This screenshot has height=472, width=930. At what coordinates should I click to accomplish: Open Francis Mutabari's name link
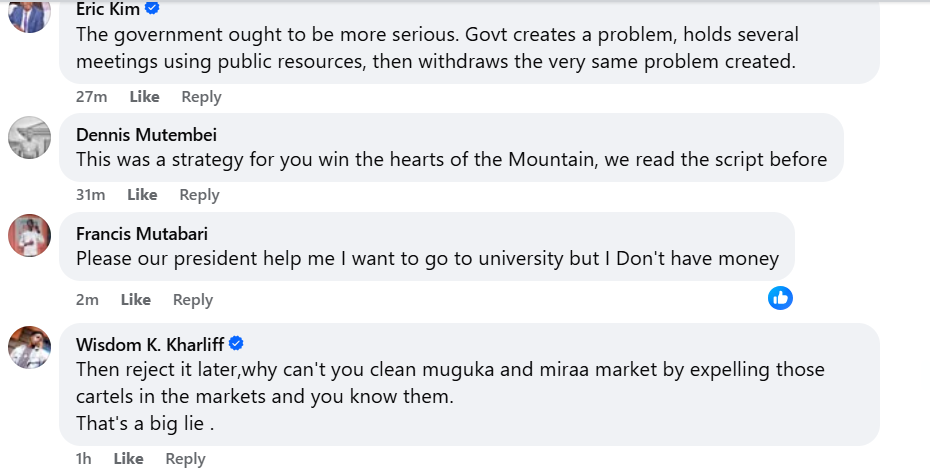[x=142, y=234]
